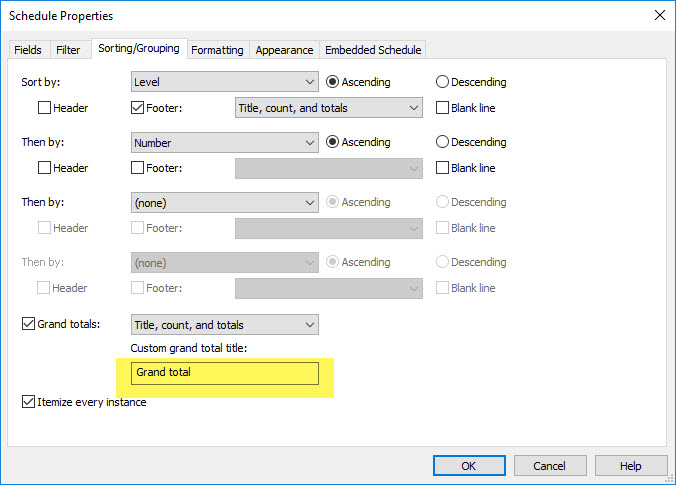Open the first Footer type dropdown
Image resolution: width=676 pixels, height=485 pixels.
[x=329, y=108]
